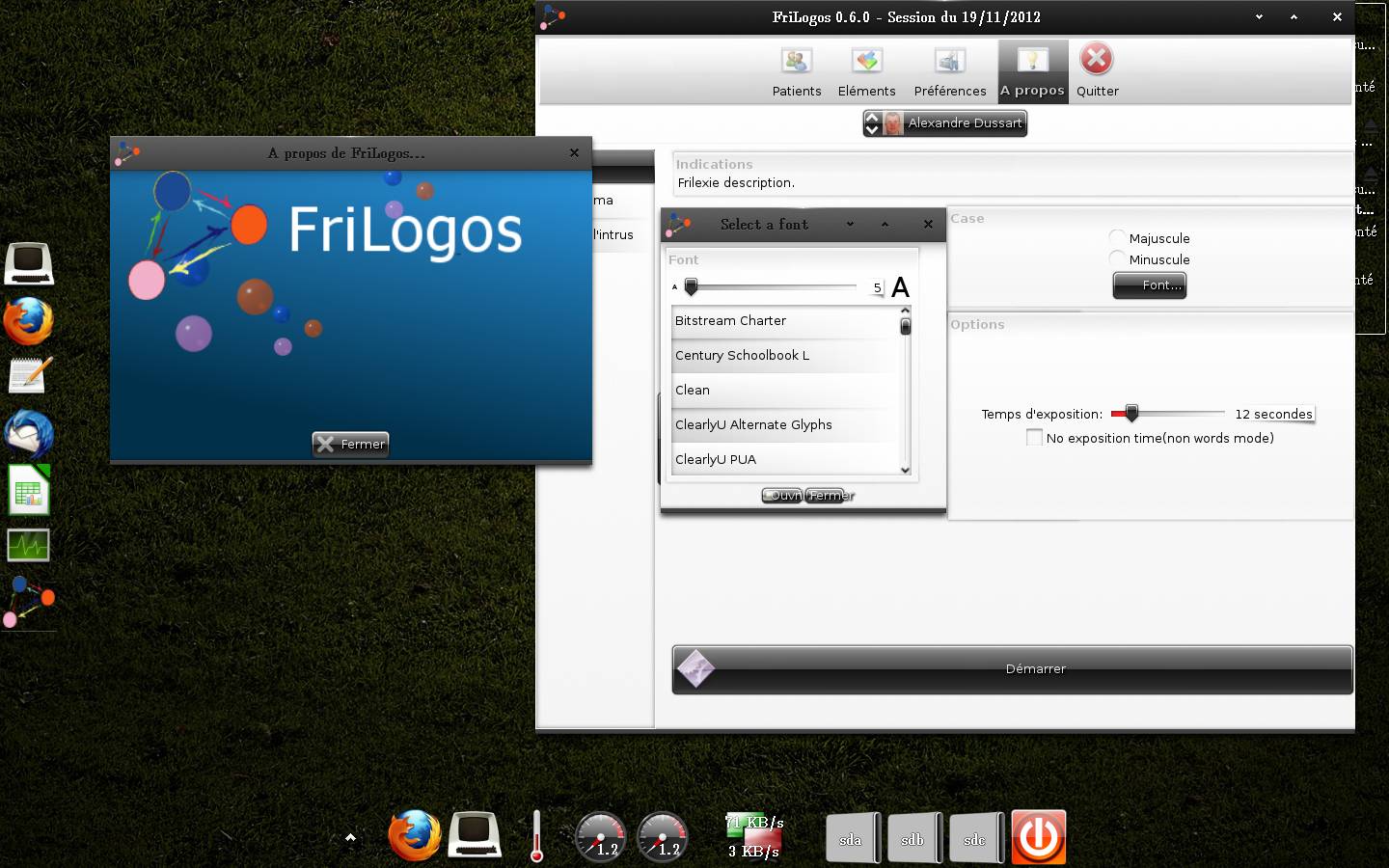Click the red Quitter icon
Screen dimensions: 1389x868
point(1097,60)
